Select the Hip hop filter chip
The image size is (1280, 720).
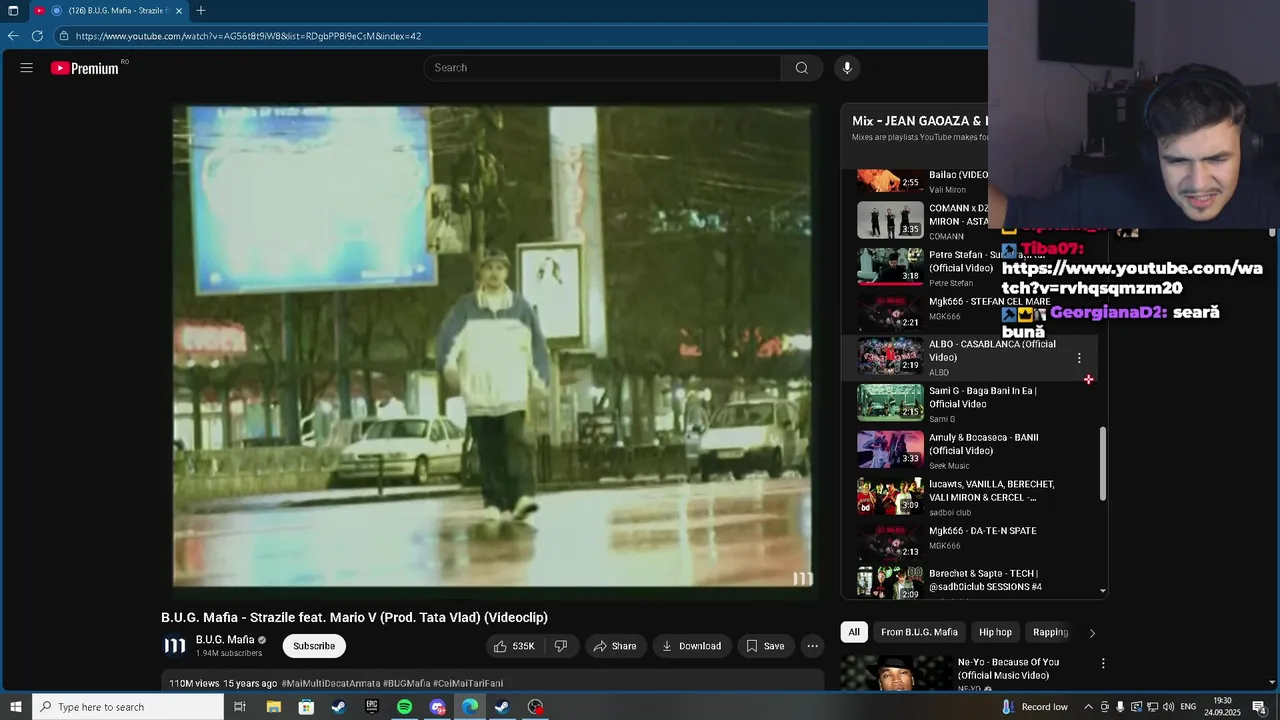click(995, 632)
